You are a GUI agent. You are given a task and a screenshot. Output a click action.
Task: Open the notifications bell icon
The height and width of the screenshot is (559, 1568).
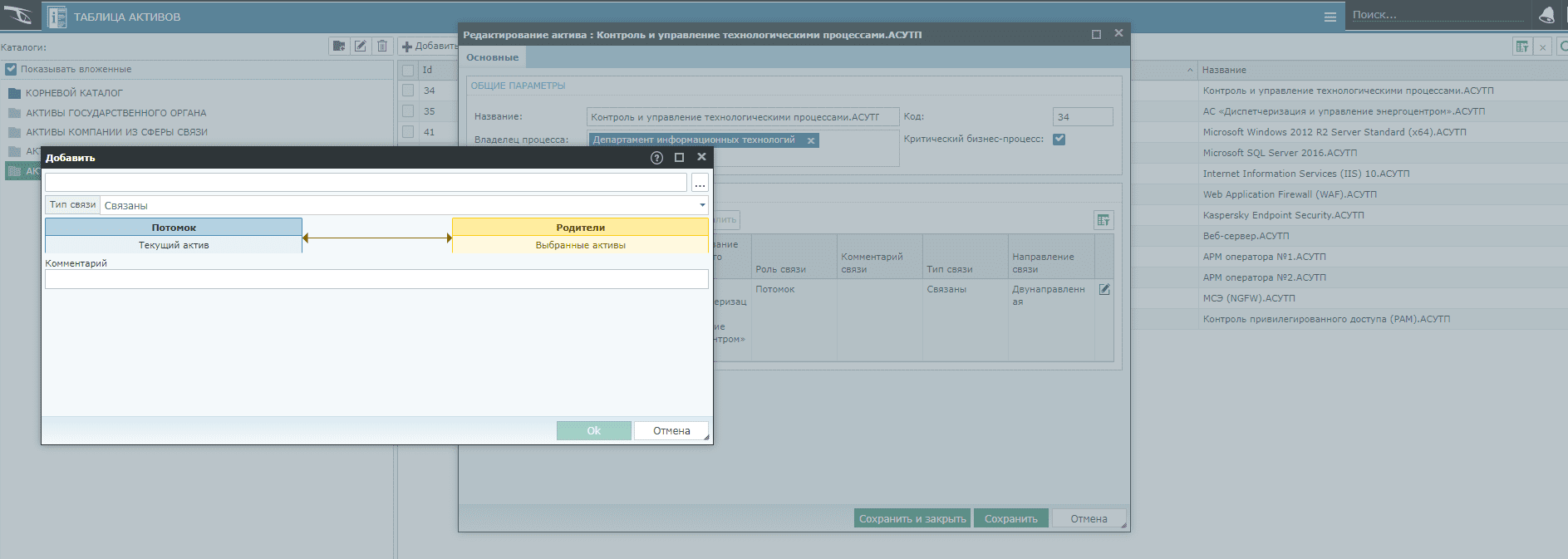click(x=1546, y=16)
